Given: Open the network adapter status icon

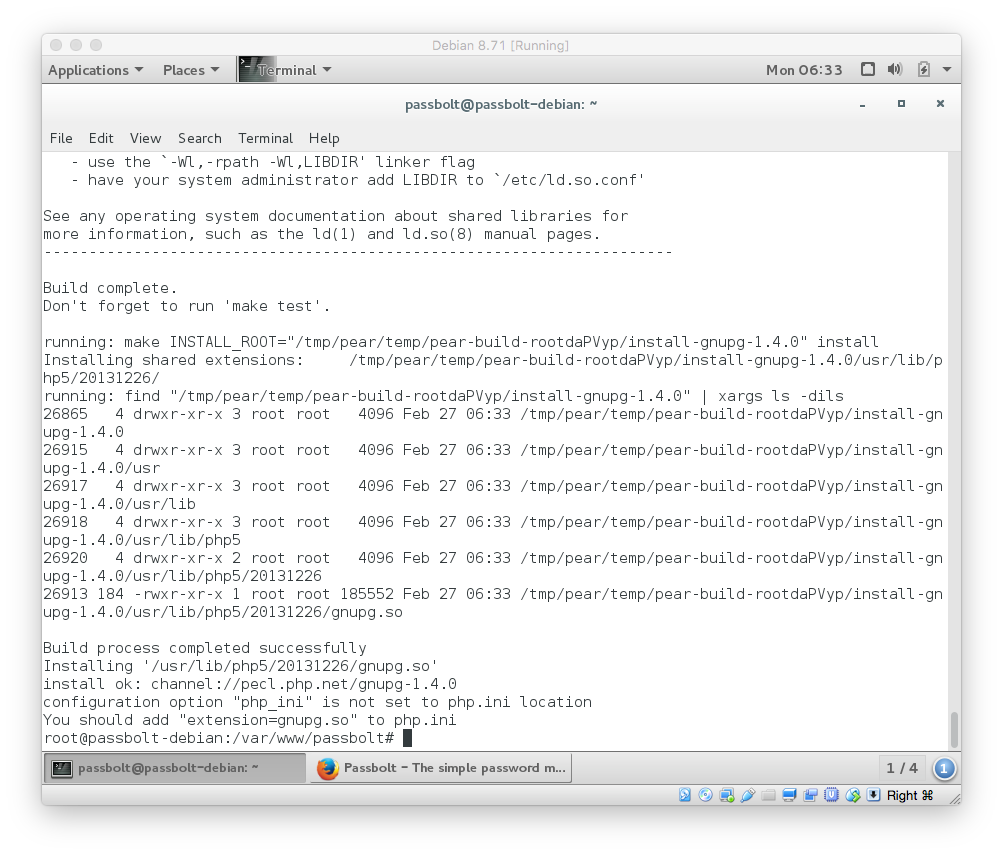Looking at the screenshot, I should 727,795.
